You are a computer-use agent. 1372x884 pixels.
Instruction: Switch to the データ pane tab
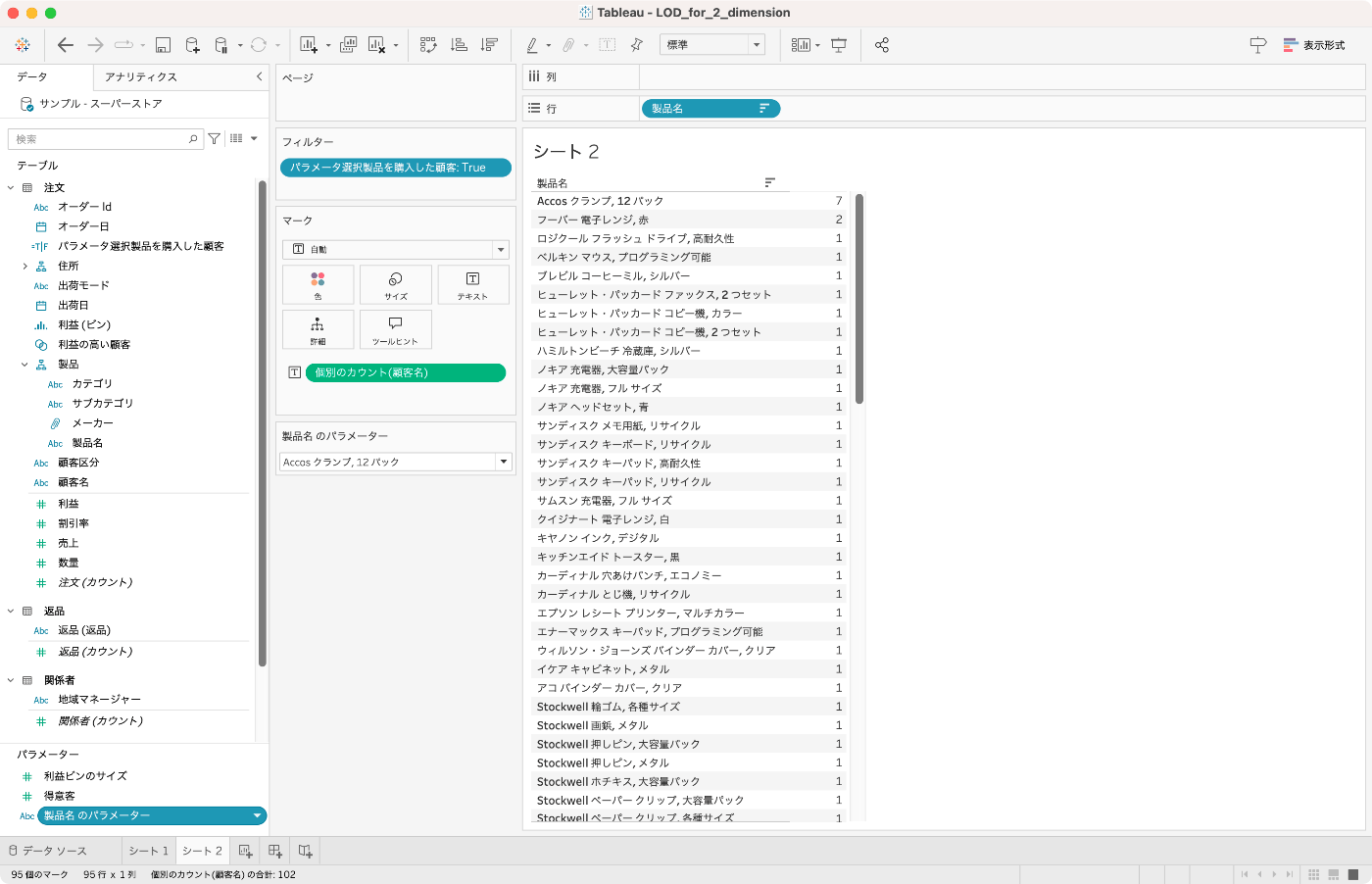(32, 76)
